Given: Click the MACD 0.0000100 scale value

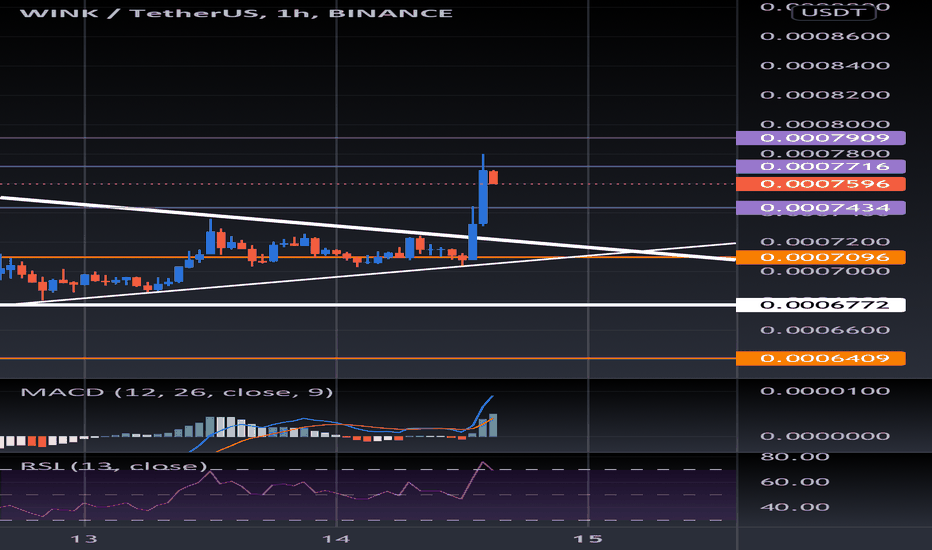Looking at the screenshot, I should pyautogui.click(x=825, y=391).
